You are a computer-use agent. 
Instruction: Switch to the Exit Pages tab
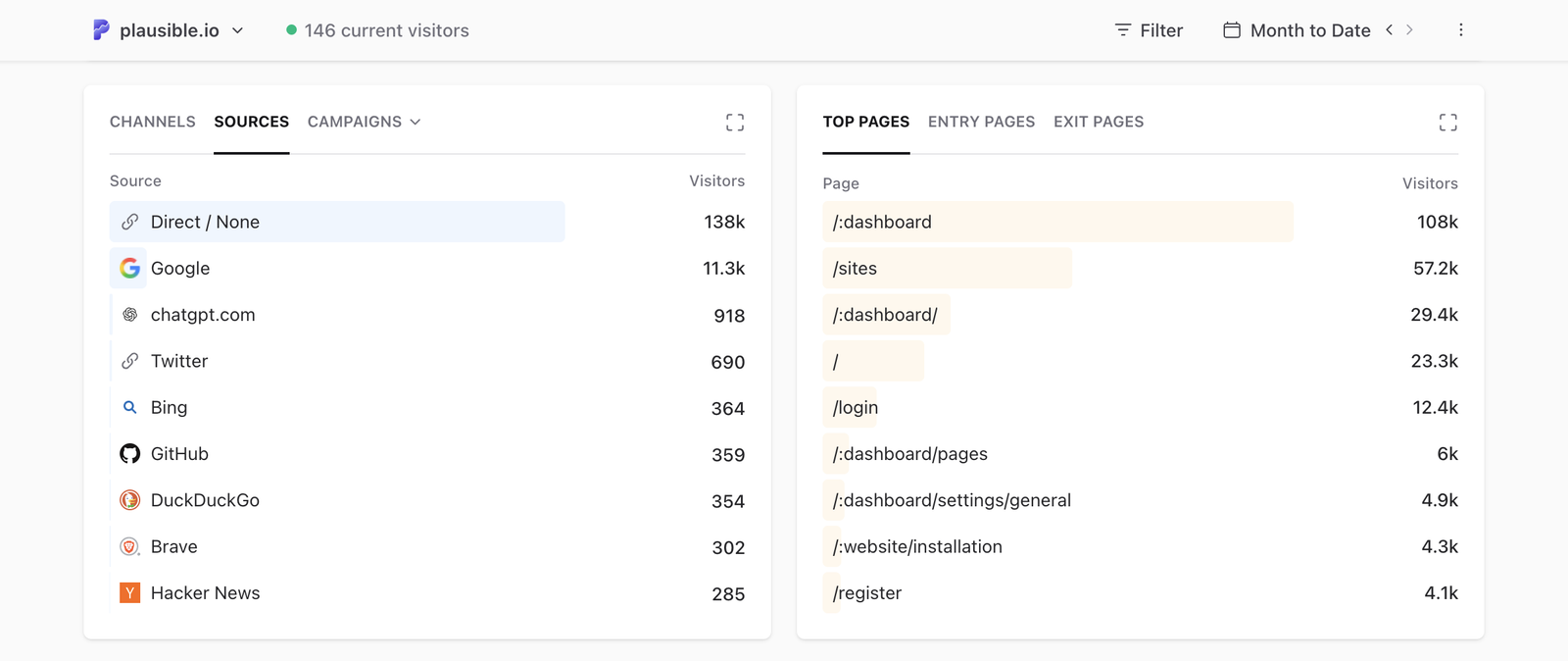pyautogui.click(x=1099, y=122)
